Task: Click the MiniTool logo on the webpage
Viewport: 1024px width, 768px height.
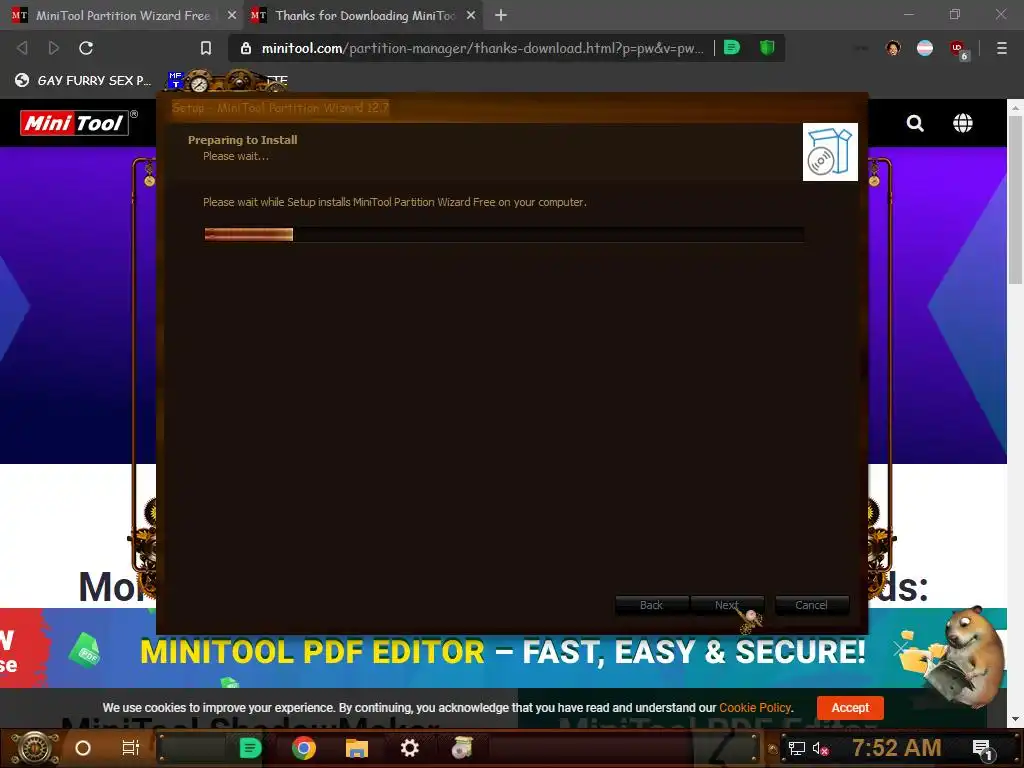Action: 78,123
